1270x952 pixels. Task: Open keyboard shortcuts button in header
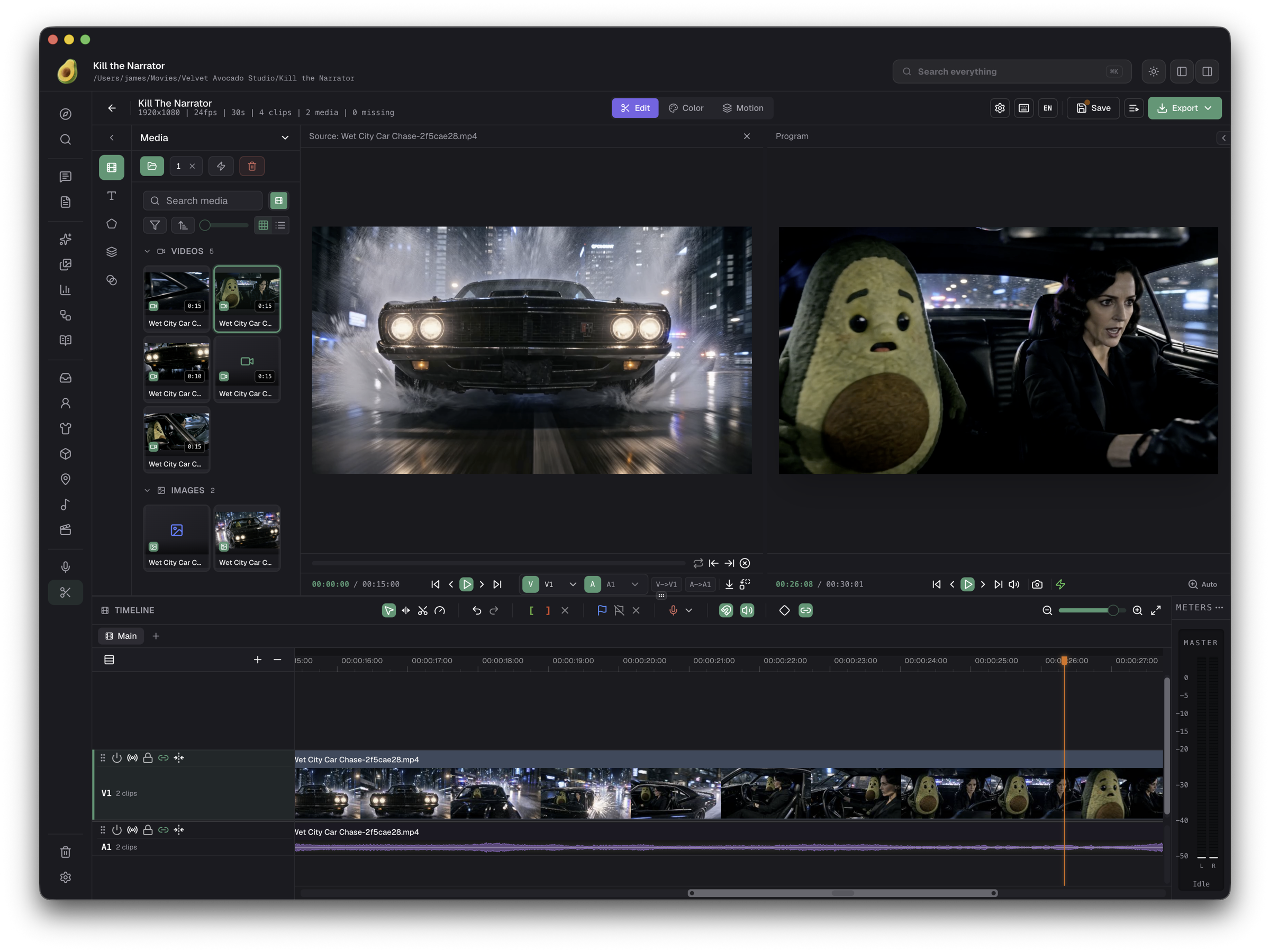click(x=1024, y=108)
